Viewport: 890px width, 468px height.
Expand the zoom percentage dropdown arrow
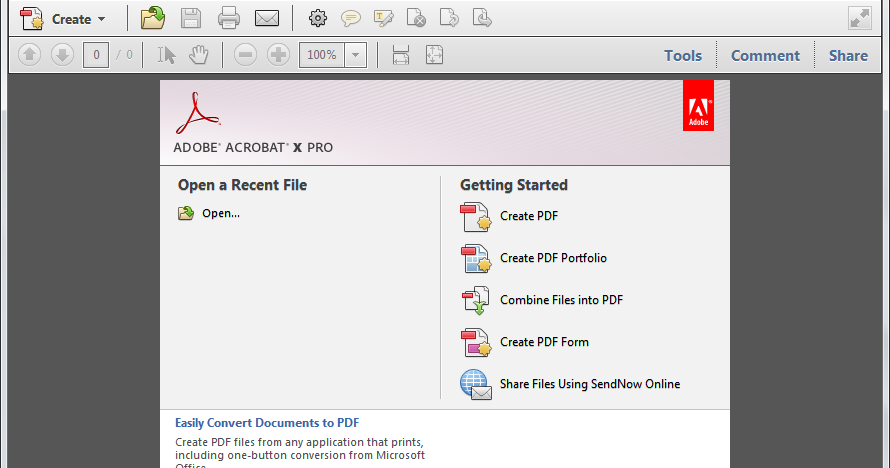tap(355, 55)
